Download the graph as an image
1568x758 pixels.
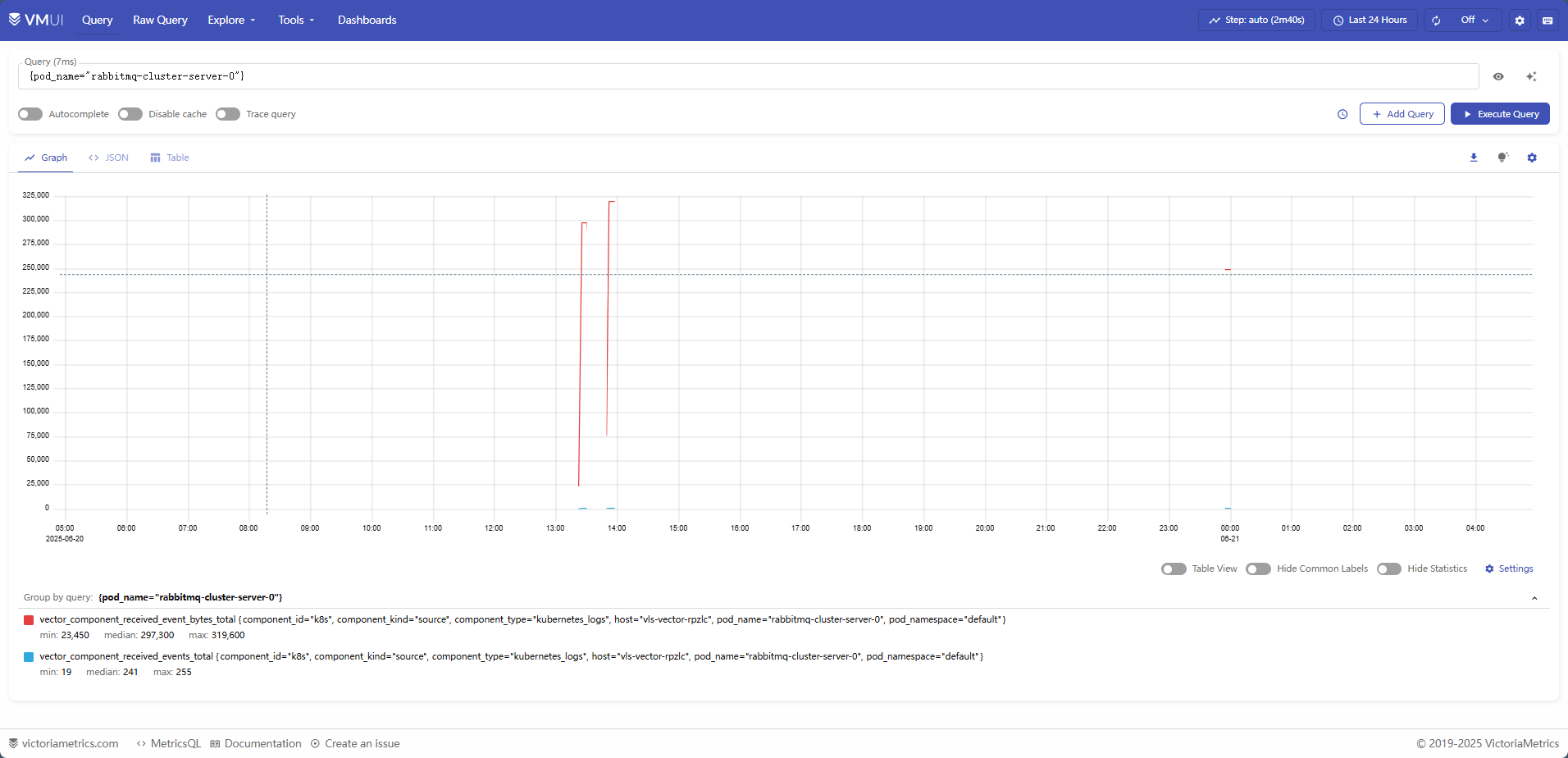(x=1474, y=157)
